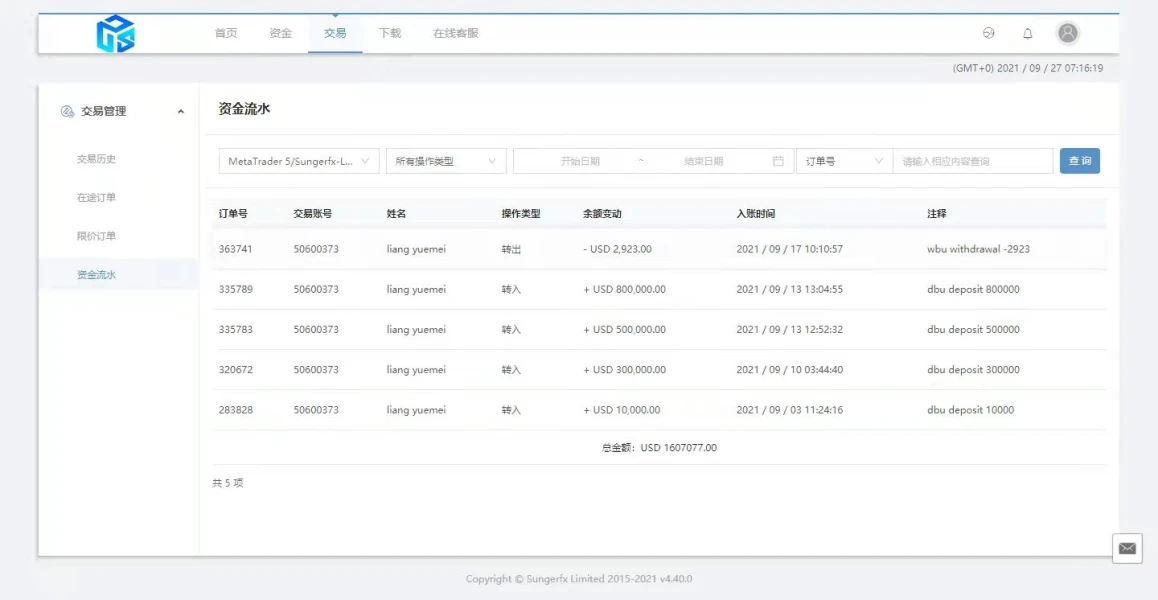Click the language switch icon near bell
The width and height of the screenshot is (1158, 600).
pos(988,33)
